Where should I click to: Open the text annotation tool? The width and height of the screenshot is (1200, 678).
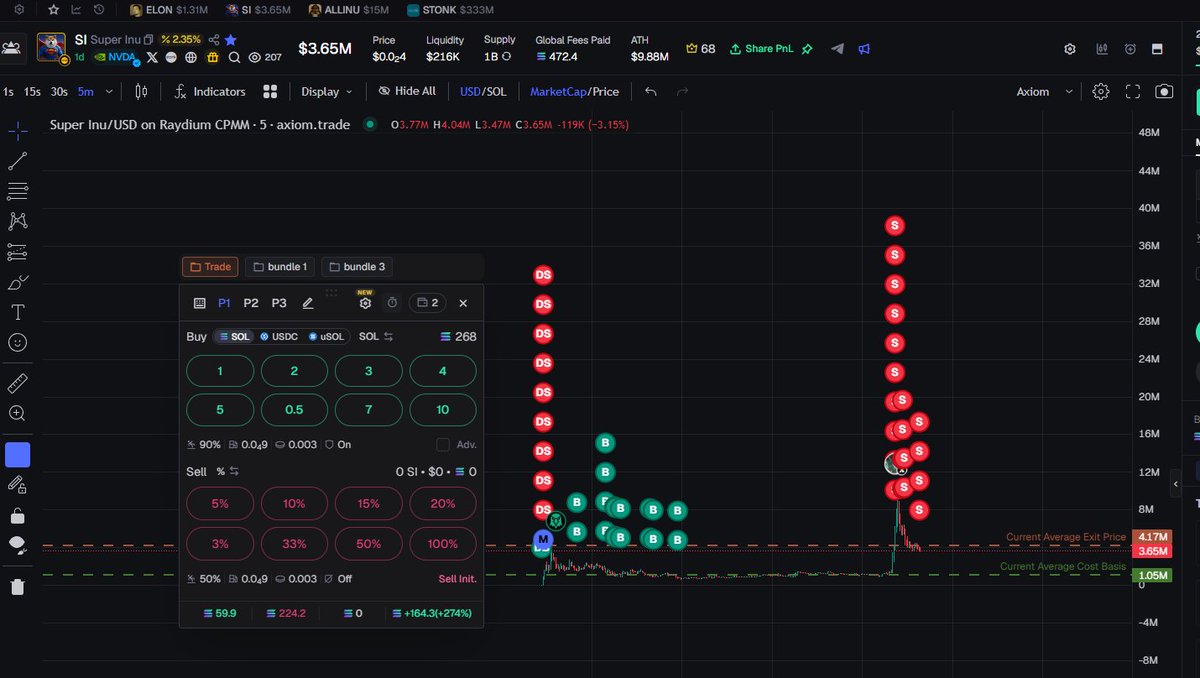point(18,312)
